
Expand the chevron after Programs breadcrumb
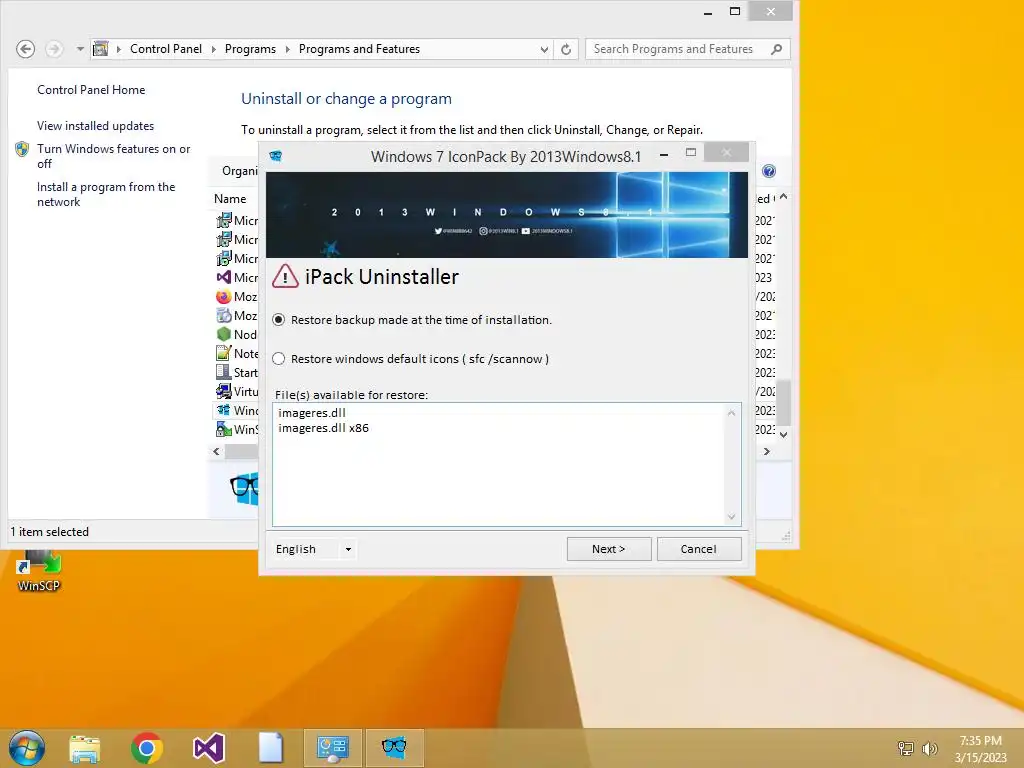(x=287, y=49)
